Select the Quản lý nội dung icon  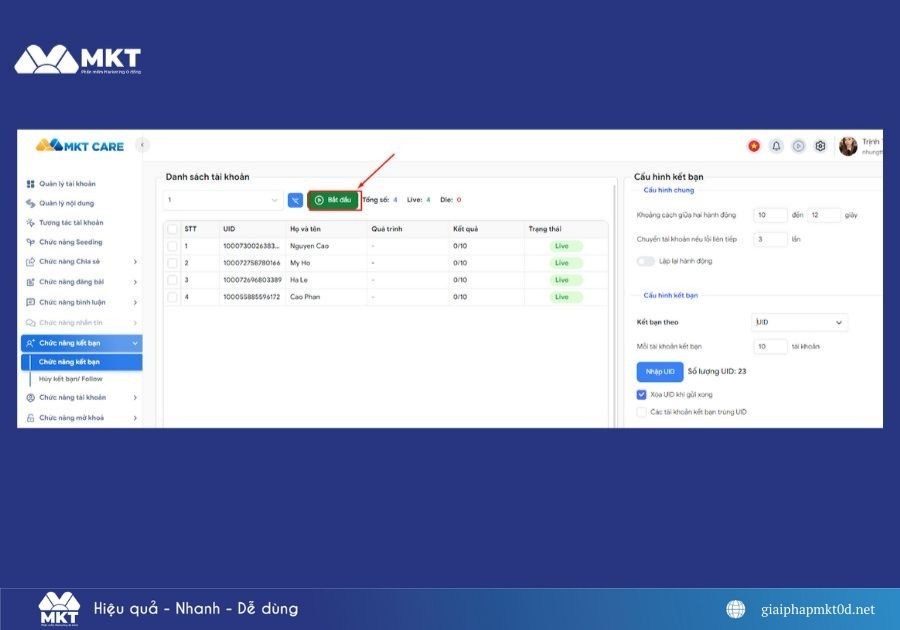(32, 203)
